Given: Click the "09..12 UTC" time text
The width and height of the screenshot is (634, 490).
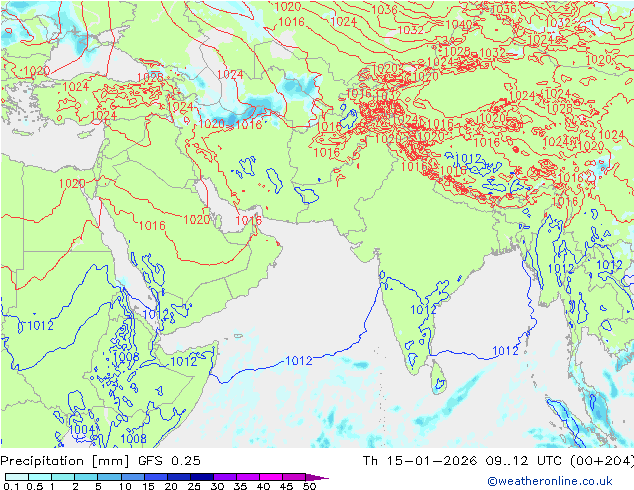Looking at the screenshot, I should point(526,461).
